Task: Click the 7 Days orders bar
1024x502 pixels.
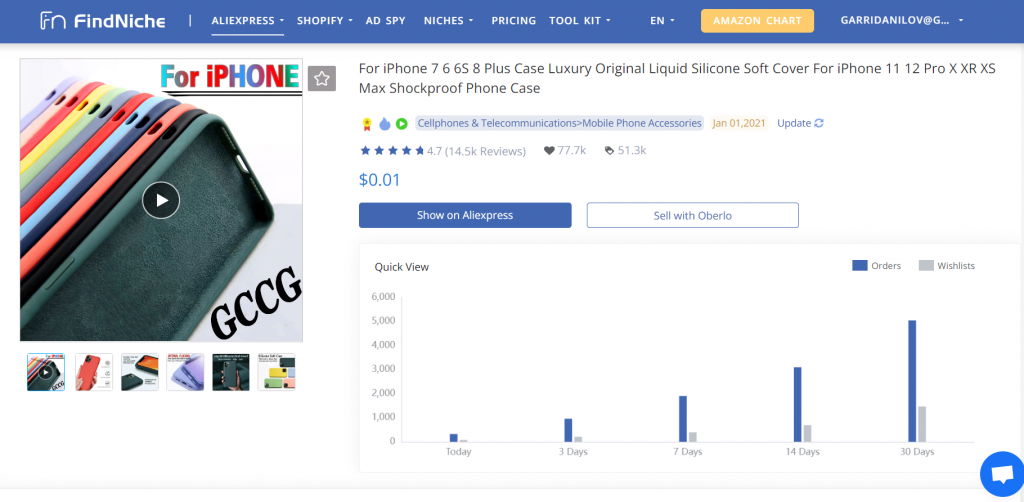Action: pyautogui.click(x=683, y=419)
